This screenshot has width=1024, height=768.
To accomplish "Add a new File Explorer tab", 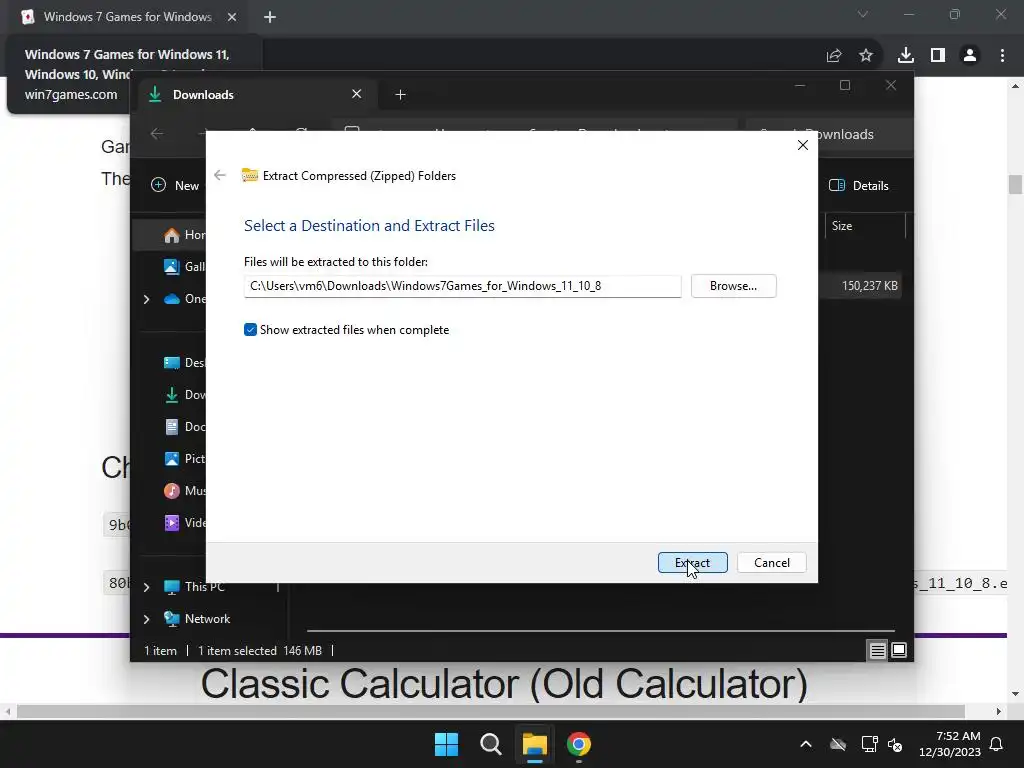I will click(x=400, y=95).
